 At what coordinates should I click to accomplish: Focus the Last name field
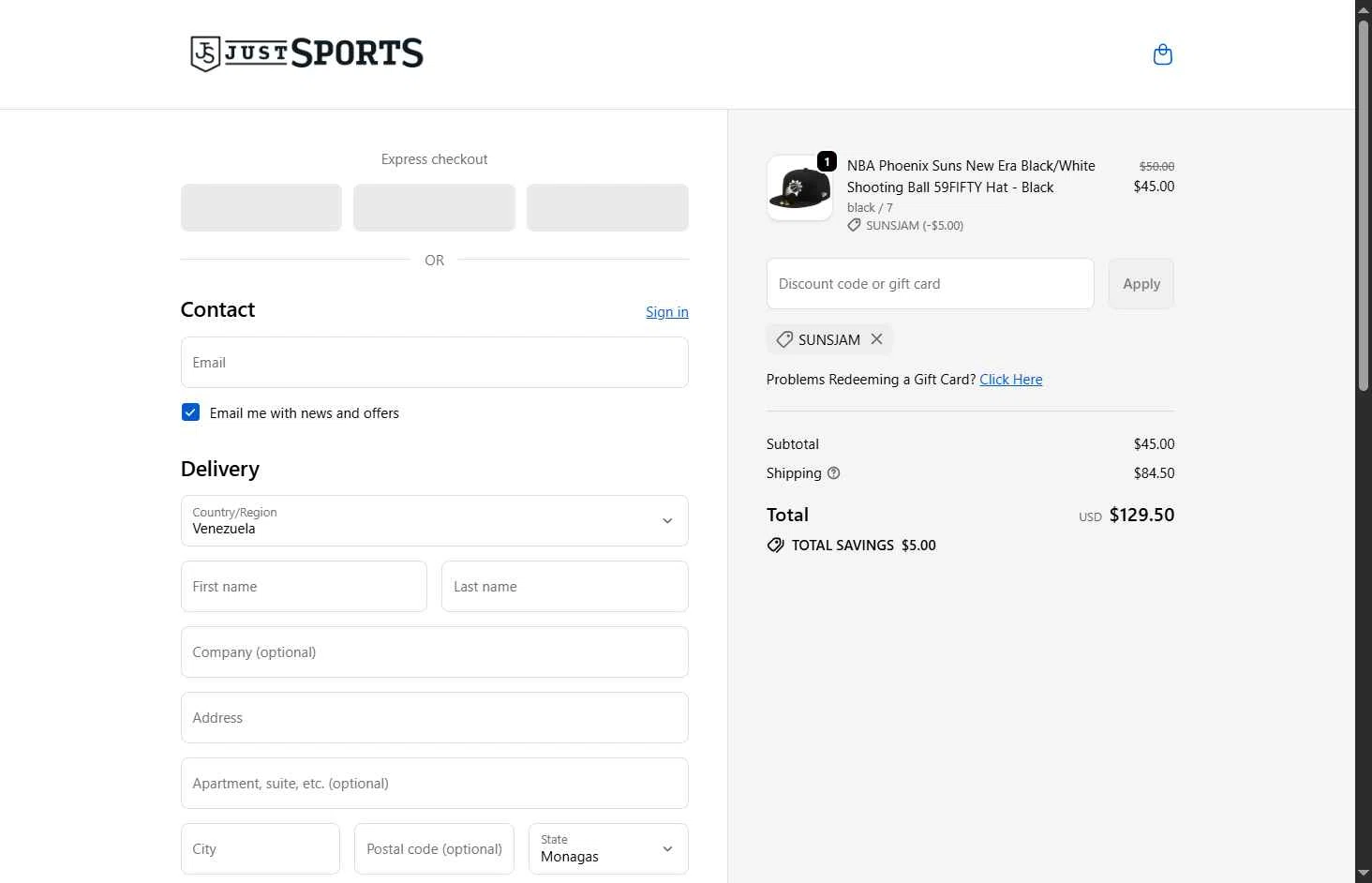564,587
